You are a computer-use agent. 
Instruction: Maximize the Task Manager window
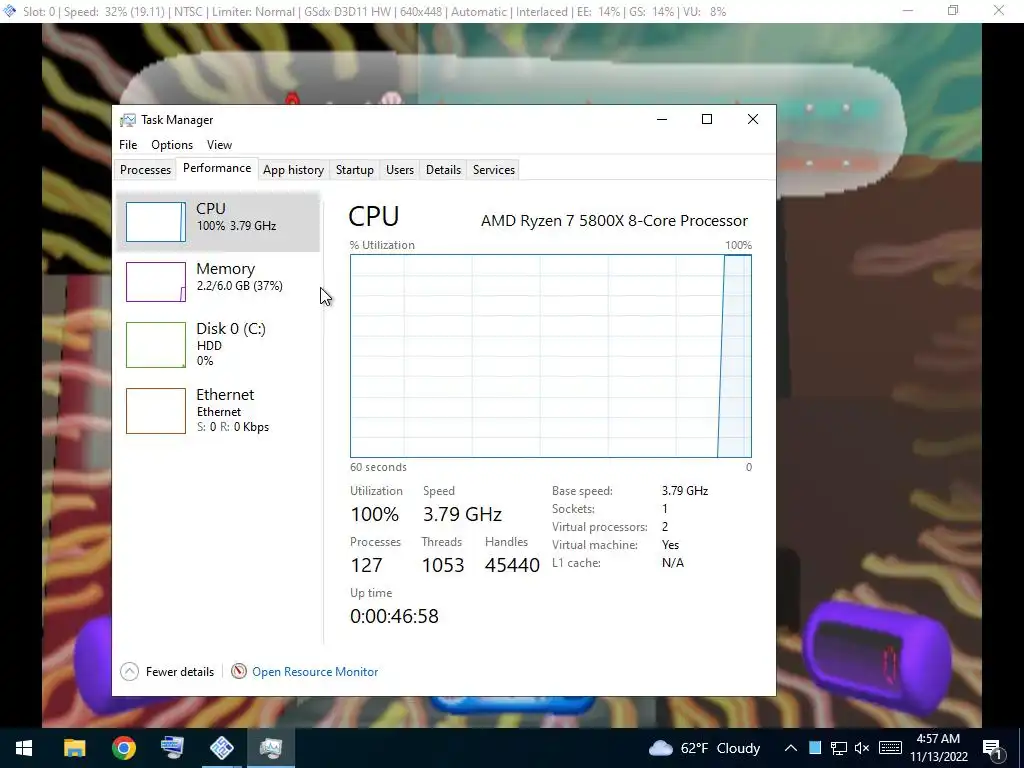[x=707, y=120]
